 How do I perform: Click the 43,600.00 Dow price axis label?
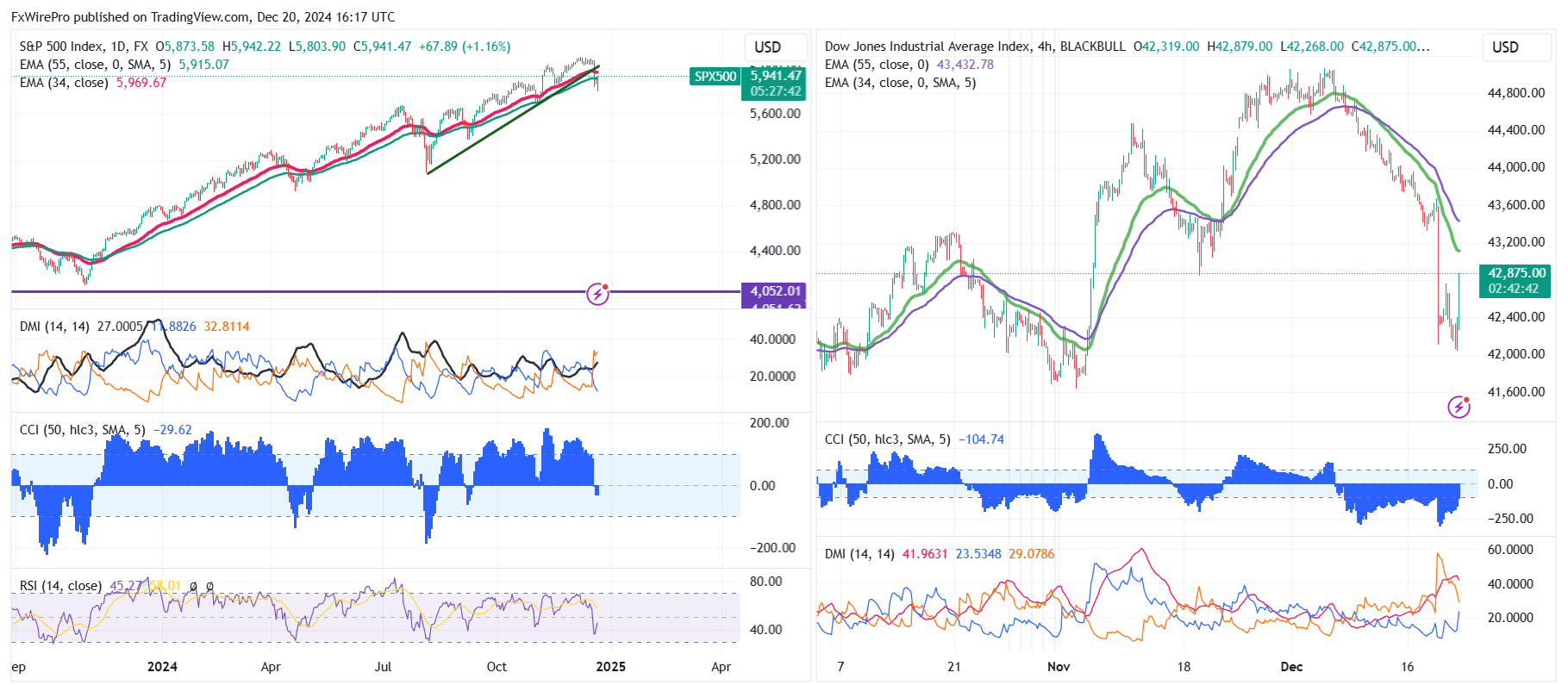(x=1516, y=205)
